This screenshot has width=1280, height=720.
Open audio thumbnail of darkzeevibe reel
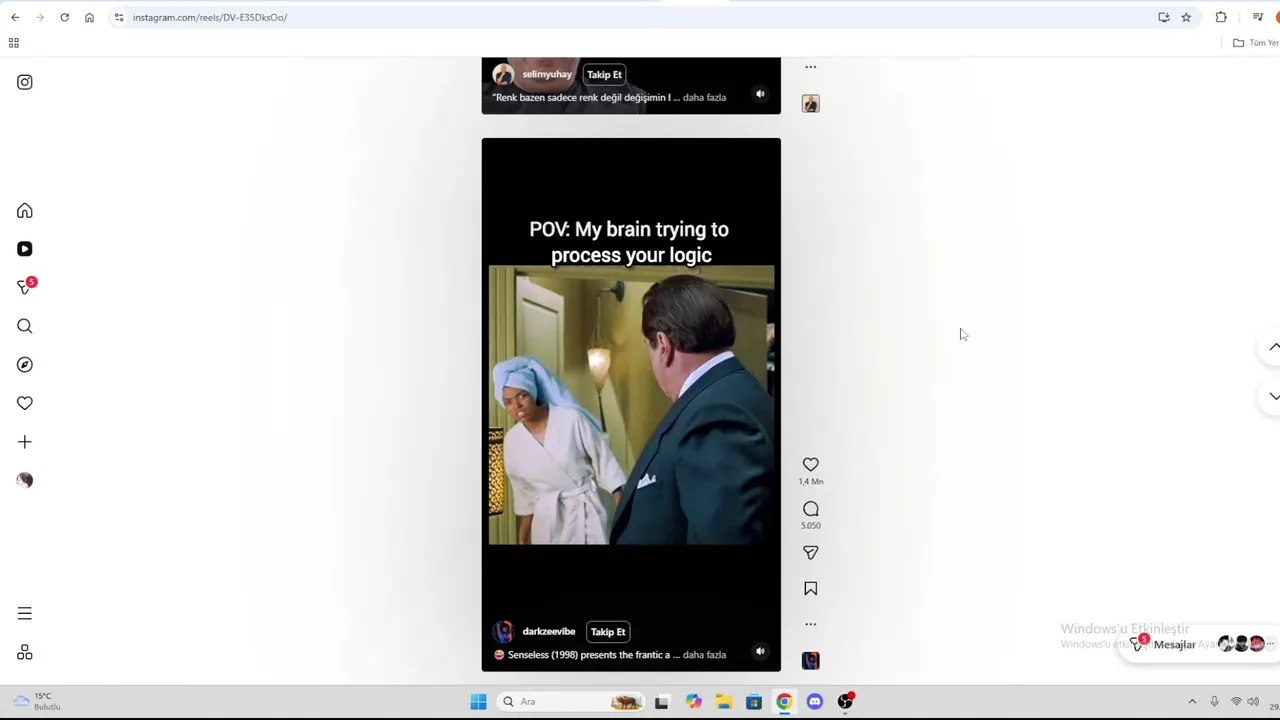pyautogui.click(x=811, y=660)
